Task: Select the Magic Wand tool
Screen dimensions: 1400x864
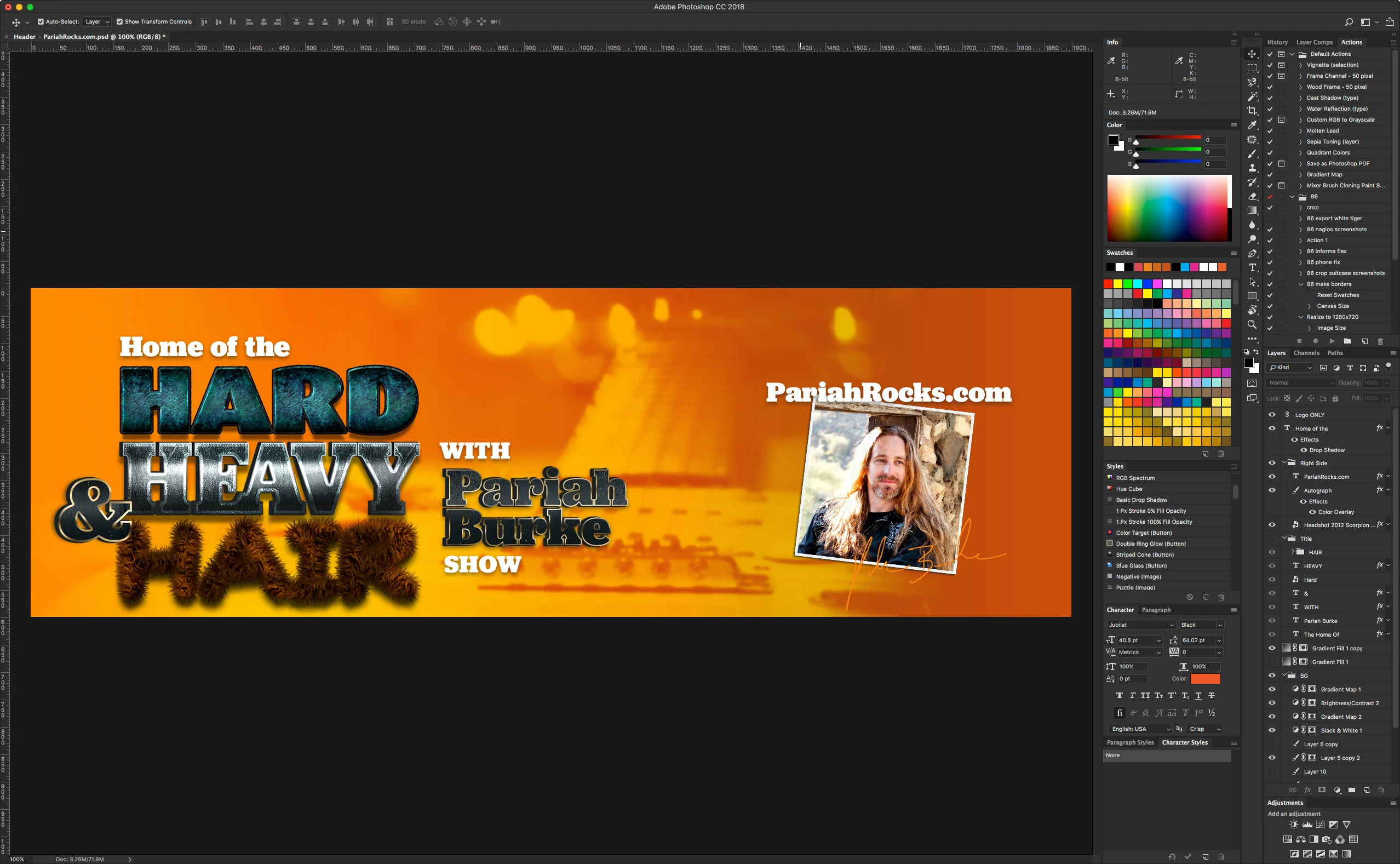Action: tap(1252, 96)
